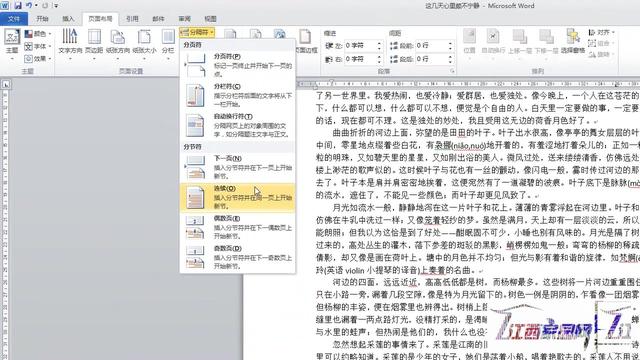Click the vertical ruler on the left edge
Screen dimensions: 640x360
coord(5,224)
